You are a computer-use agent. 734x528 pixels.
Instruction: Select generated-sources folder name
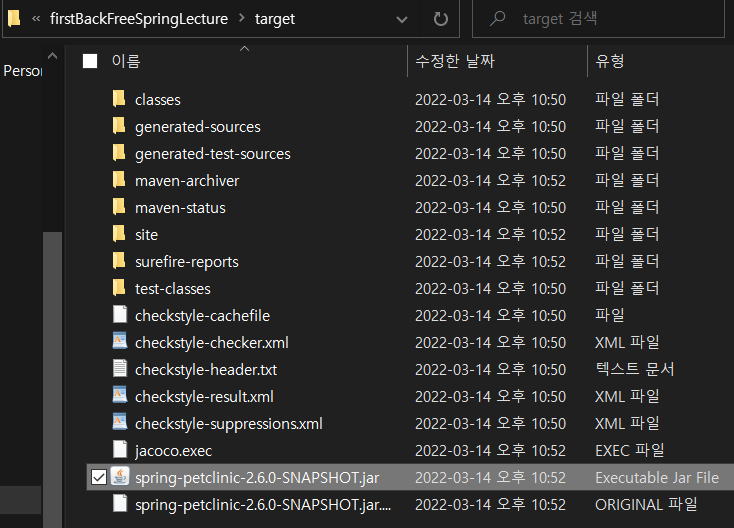pos(198,127)
